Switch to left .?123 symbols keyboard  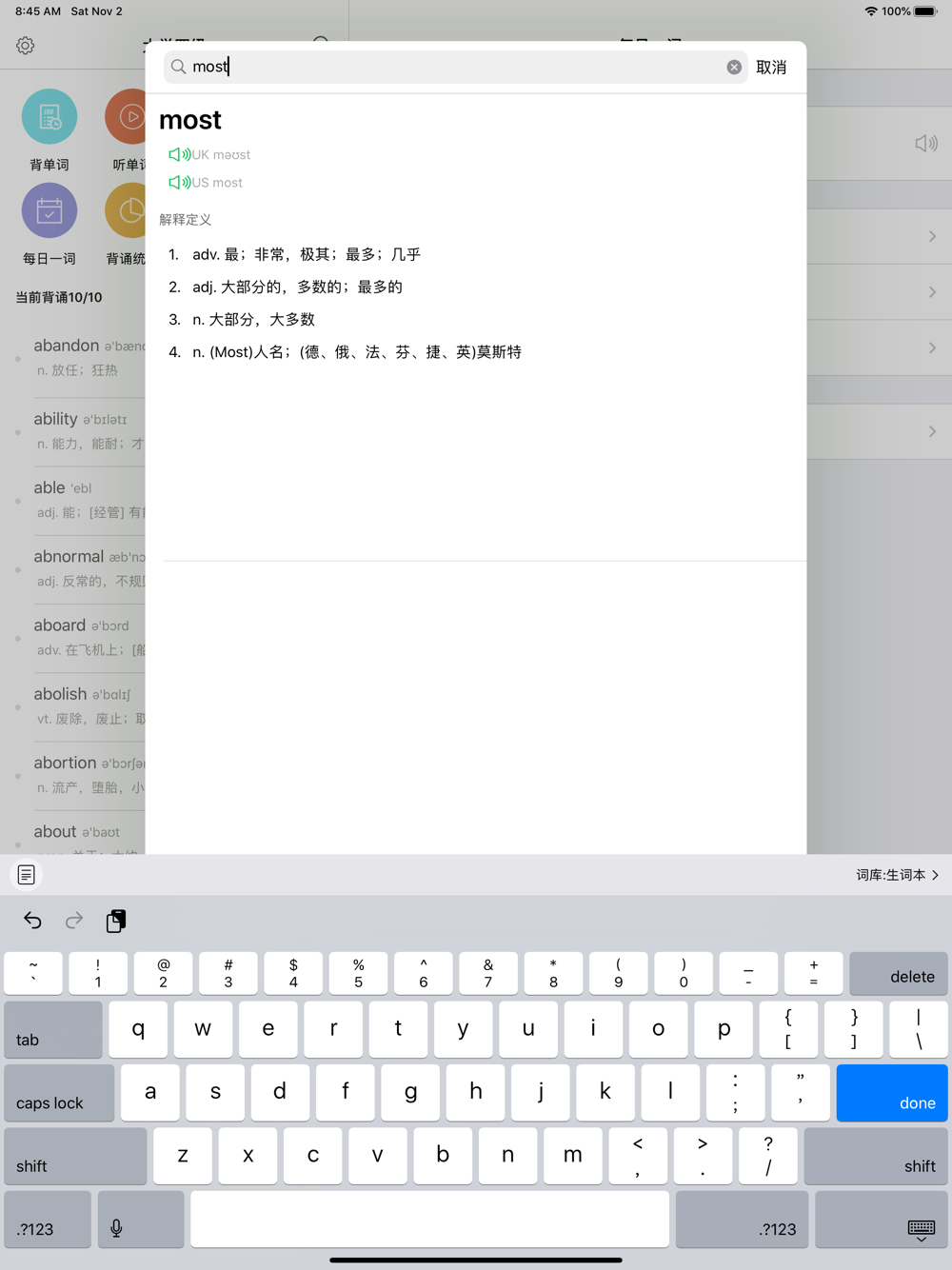[48, 1220]
